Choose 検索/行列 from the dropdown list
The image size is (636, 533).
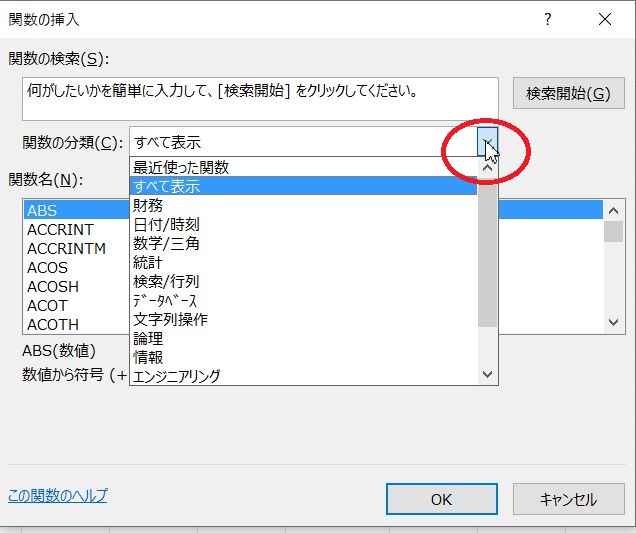point(166,281)
